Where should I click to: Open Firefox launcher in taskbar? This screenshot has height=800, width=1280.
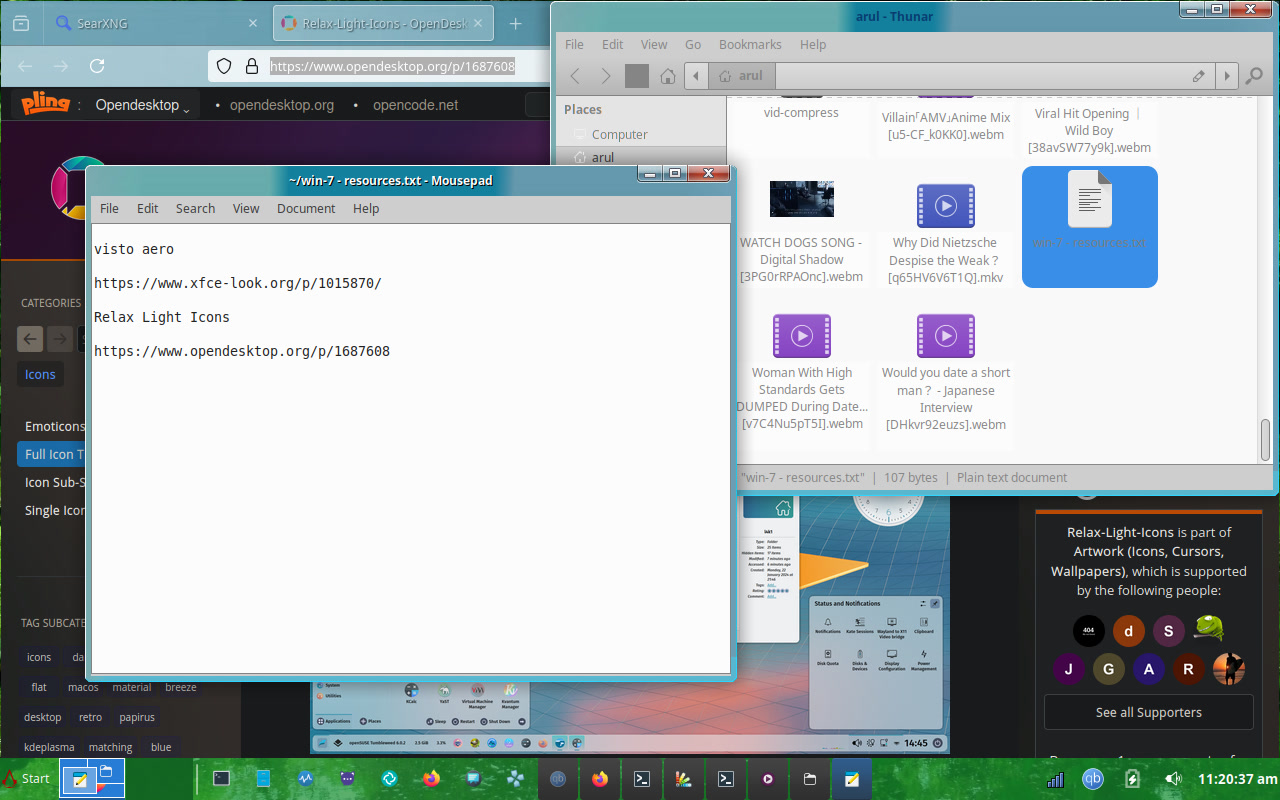pyautogui.click(x=431, y=778)
